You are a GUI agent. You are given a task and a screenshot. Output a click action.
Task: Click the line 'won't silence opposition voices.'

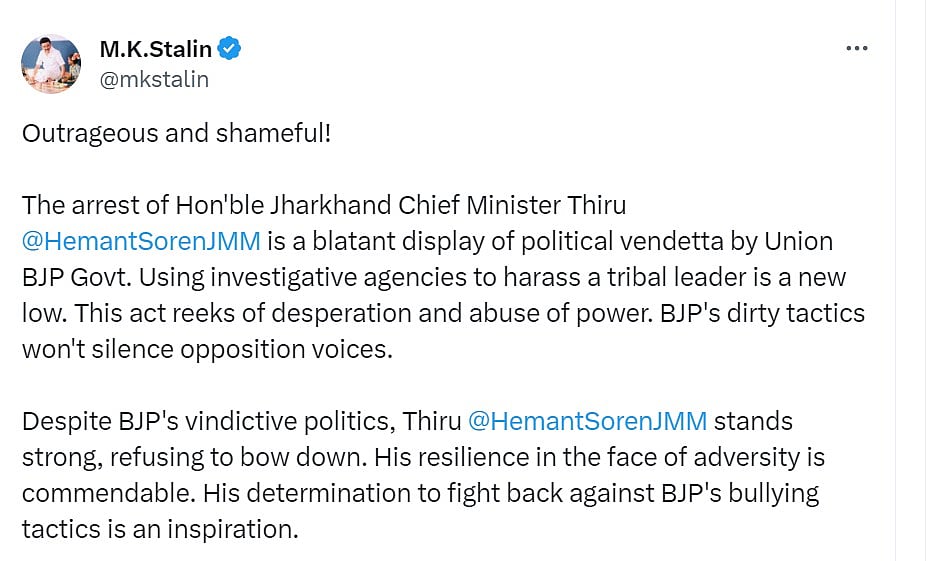pyautogui.click(x=202, y=349)
